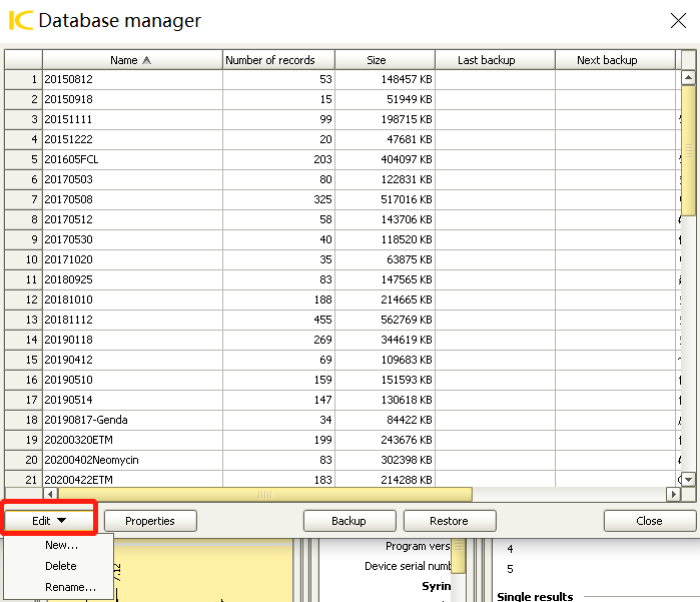The image size is (700, 602).
Task: Select database 20181112
Action: (132, 320)
